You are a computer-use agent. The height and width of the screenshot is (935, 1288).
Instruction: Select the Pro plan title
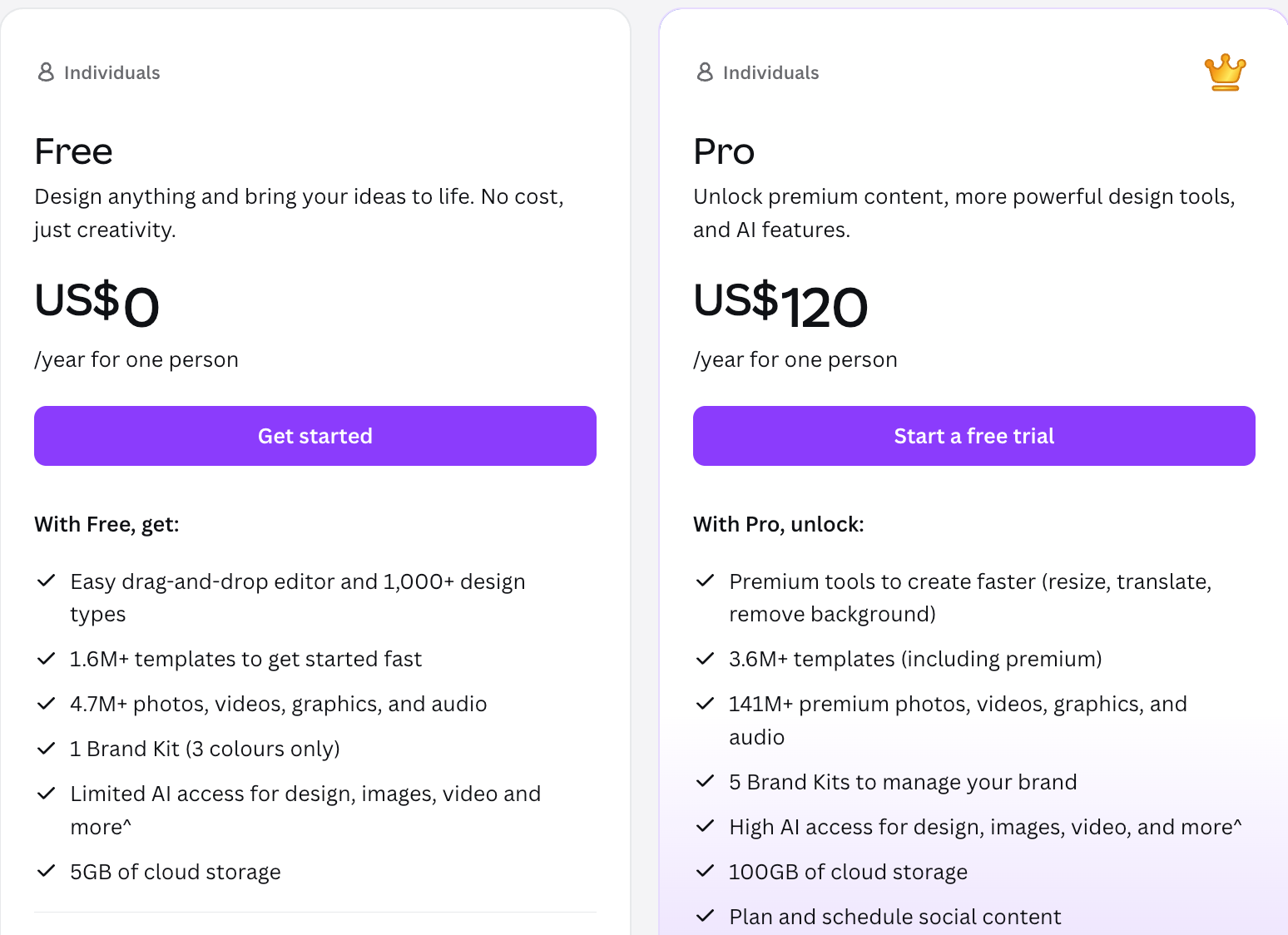pos(723,151)
